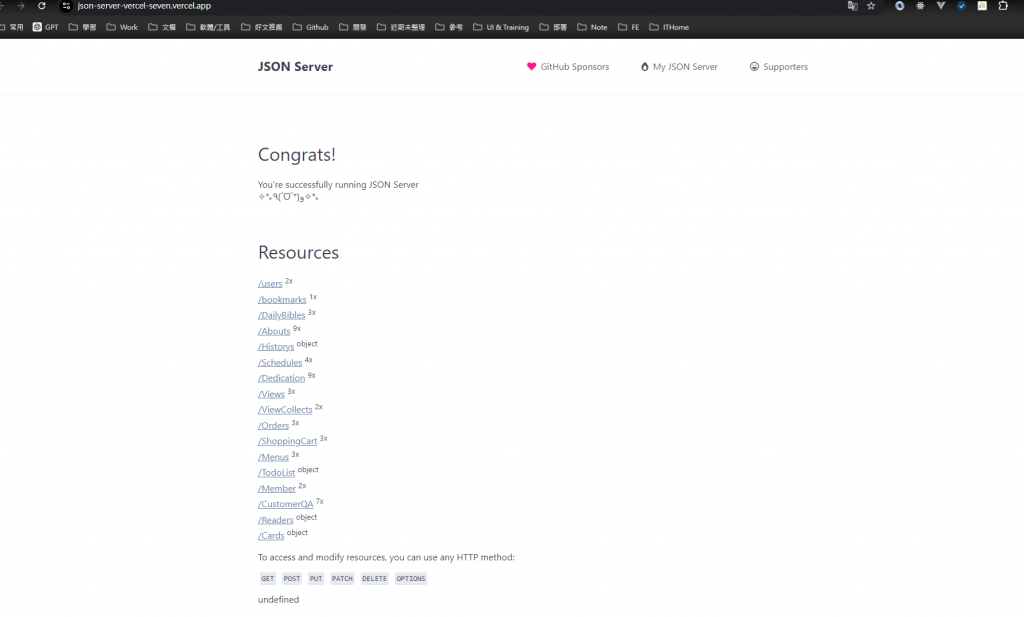Open the /CustomerQA resource link
Screen dimensions: 1024x617
tap(286, 504)
